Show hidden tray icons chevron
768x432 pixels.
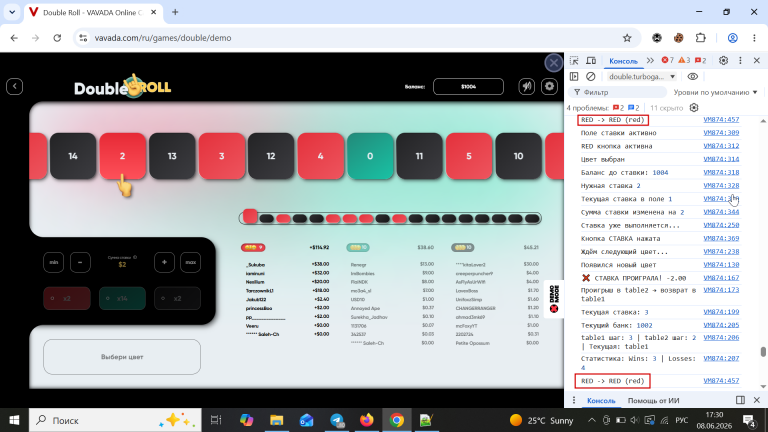592,420
